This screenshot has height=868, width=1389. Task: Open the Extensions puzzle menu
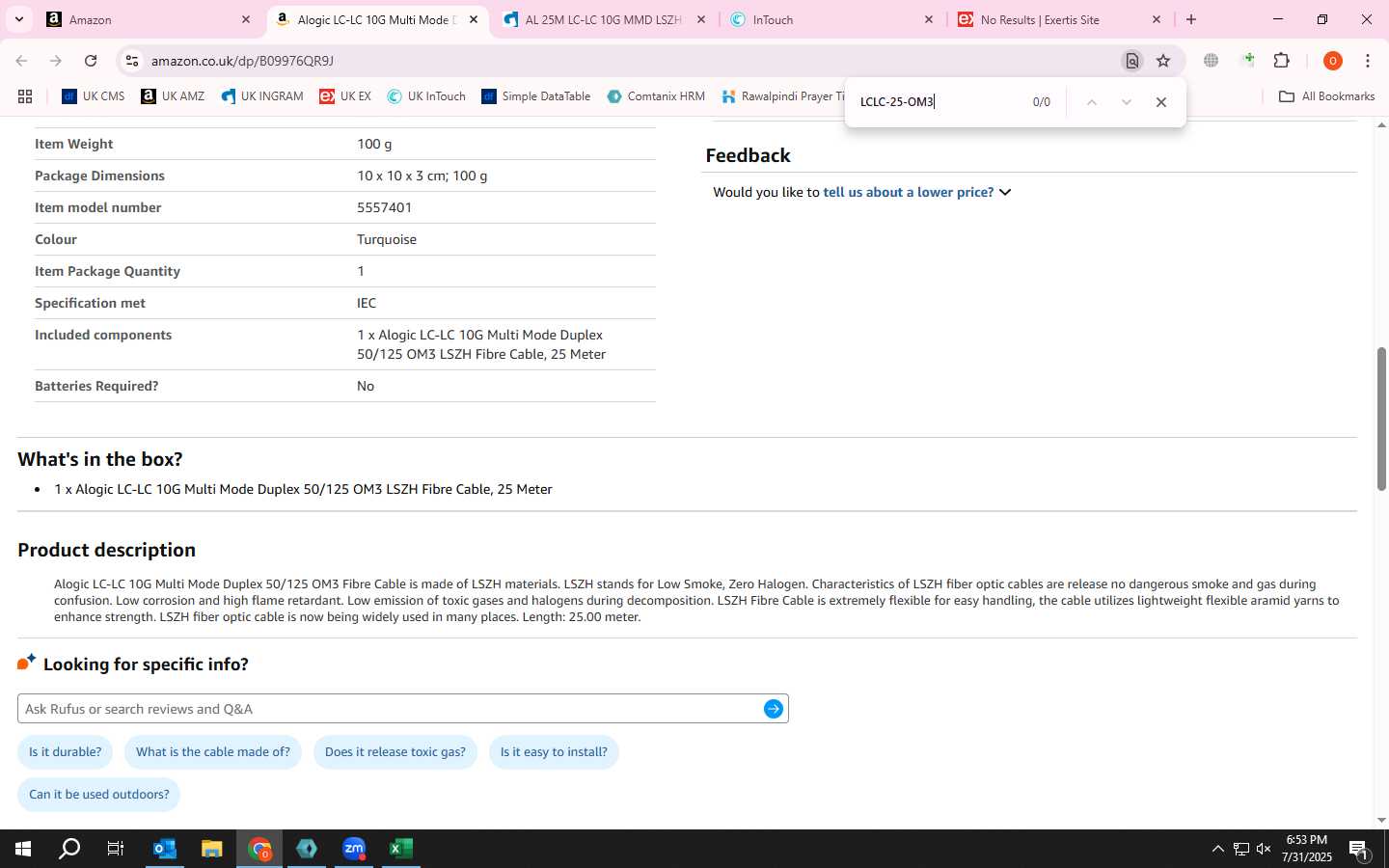click(x=1282, y=61)
